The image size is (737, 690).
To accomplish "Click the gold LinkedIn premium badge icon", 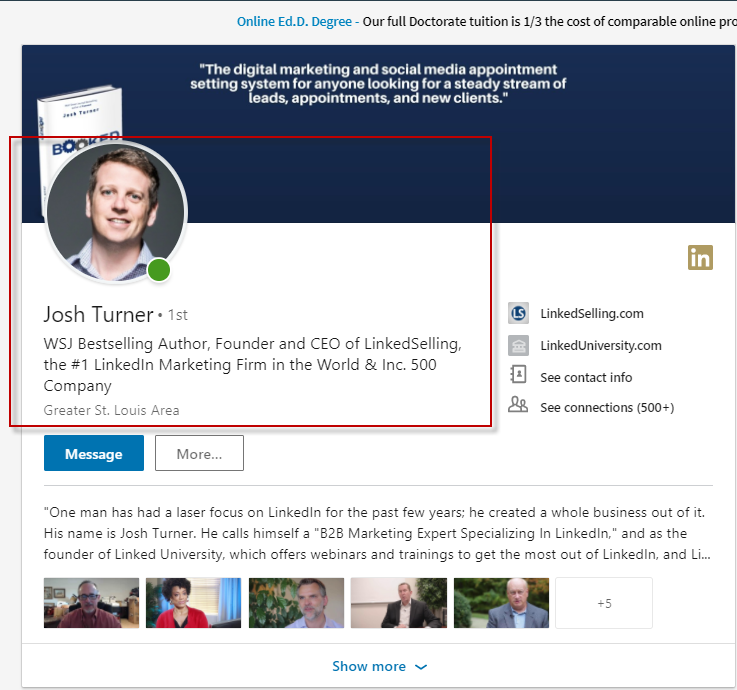I will (700, 257).
